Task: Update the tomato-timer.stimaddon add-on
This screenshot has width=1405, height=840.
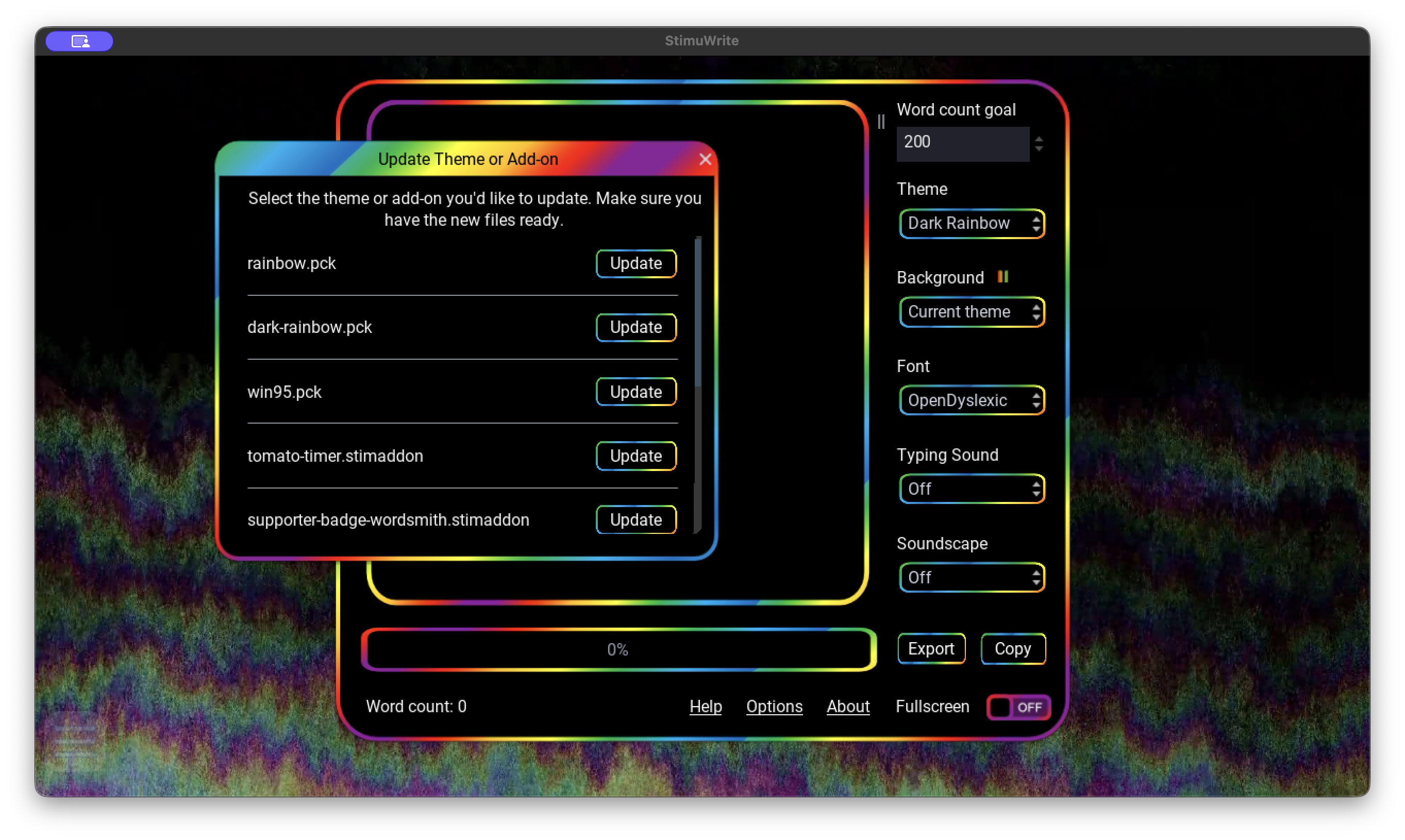Action: (x=635, y=456)
